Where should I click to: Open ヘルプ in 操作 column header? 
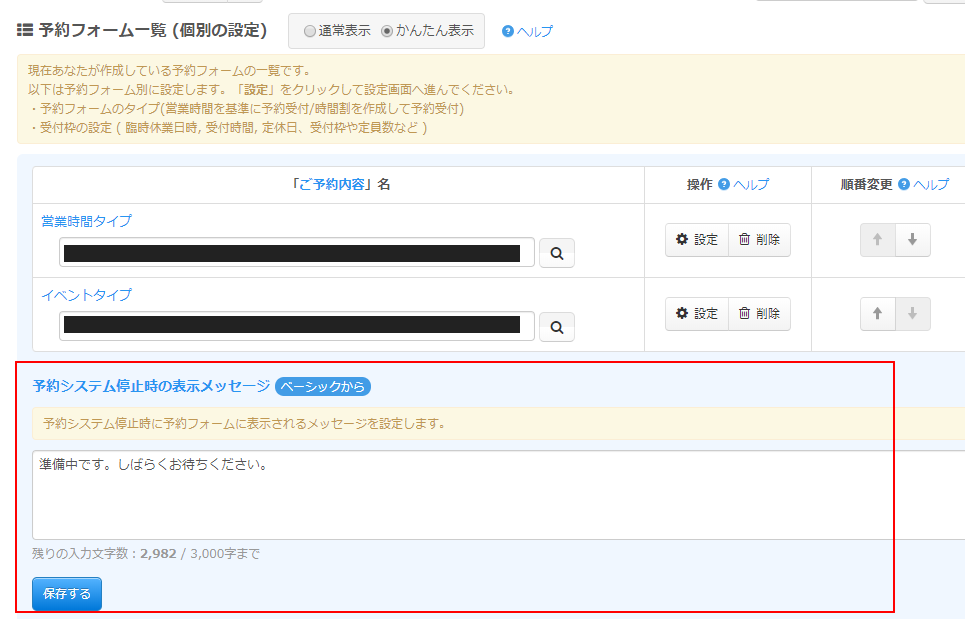pos(744,185)
